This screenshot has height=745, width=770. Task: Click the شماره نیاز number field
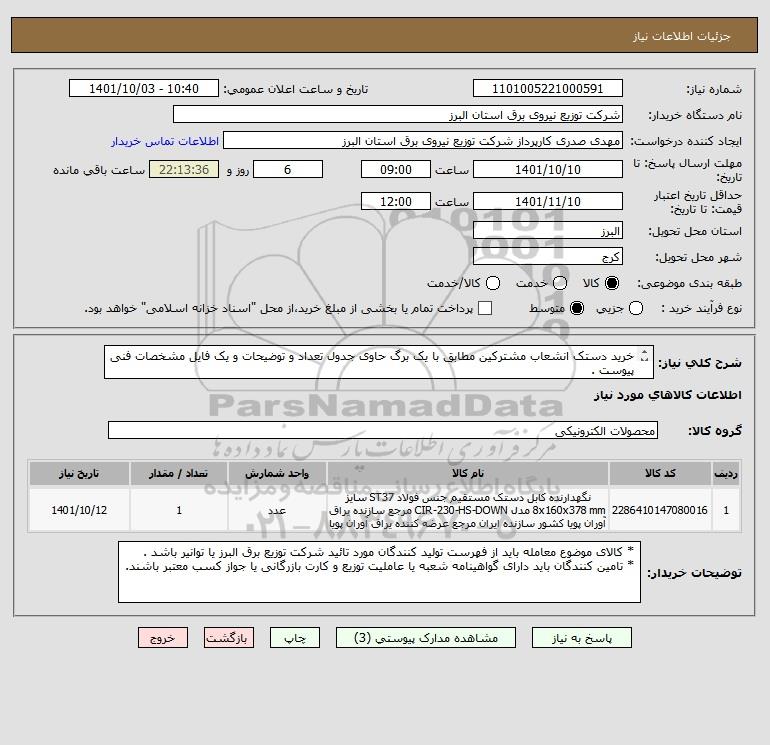click(548, 88)
